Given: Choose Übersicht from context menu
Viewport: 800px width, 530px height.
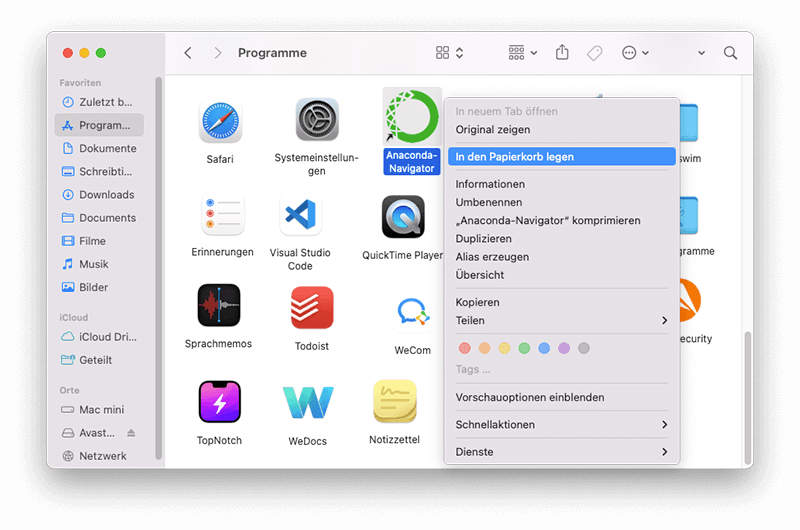Looking at the screenshot, I should pyautogui.click(x=562, y=275).
